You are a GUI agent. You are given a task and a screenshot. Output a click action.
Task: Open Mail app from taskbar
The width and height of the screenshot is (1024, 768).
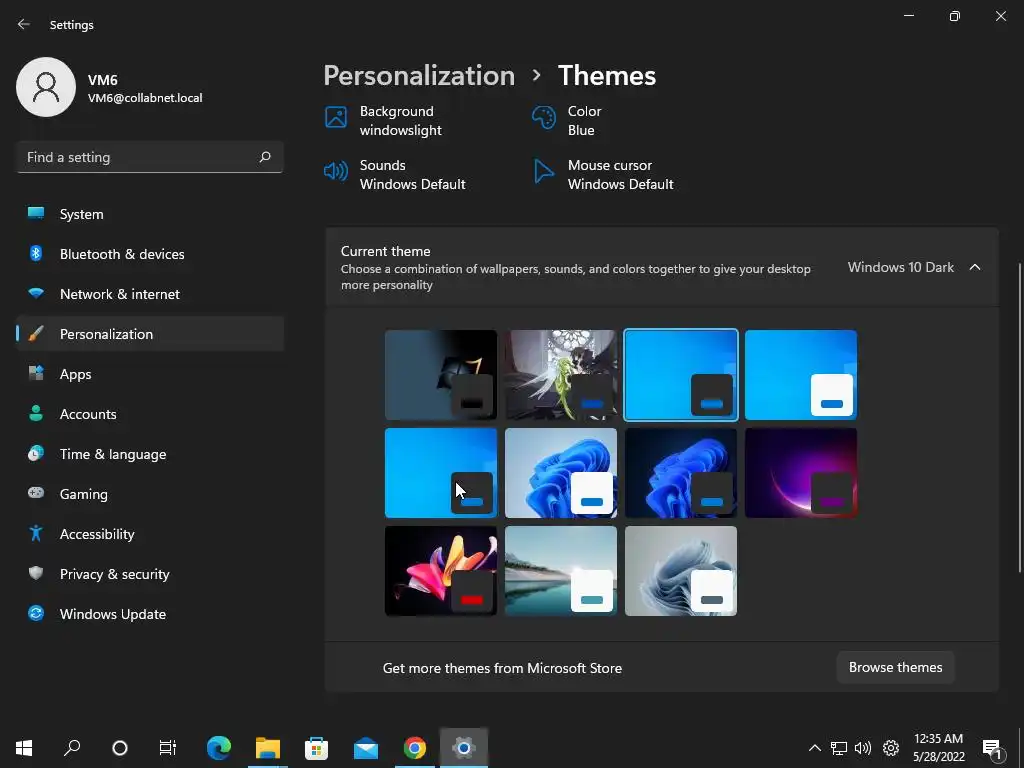tap(366, 747)
